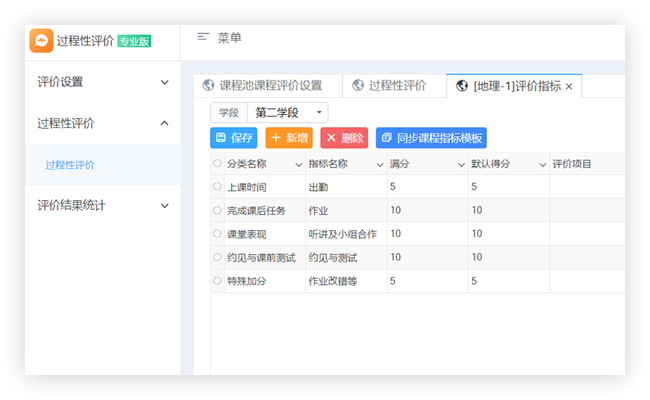
Task: Select the radio button for 完成课后任务 row
Action: [x=217, y=210]
